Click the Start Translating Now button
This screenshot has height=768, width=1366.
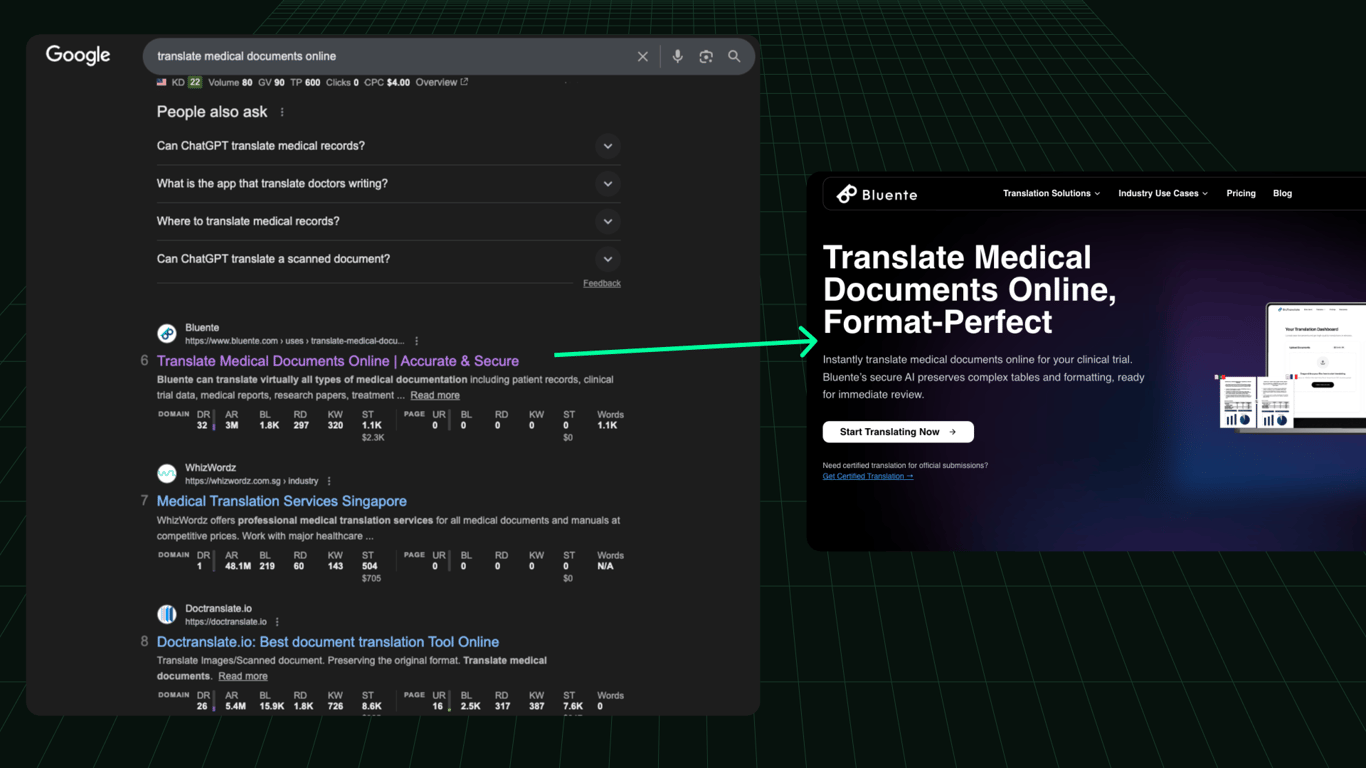pos(898,432)
